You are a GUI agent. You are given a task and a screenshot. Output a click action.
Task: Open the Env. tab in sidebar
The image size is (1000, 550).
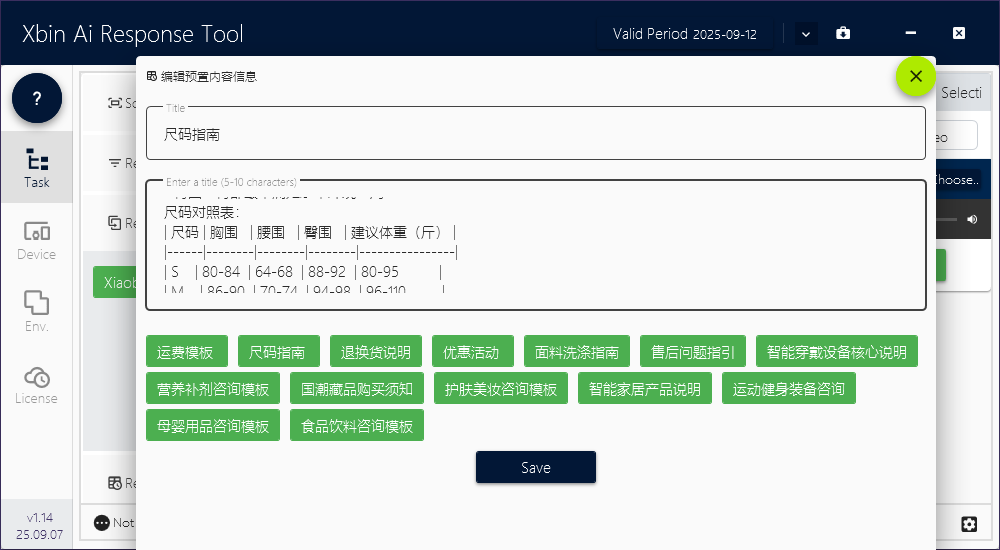pos(36,312)
